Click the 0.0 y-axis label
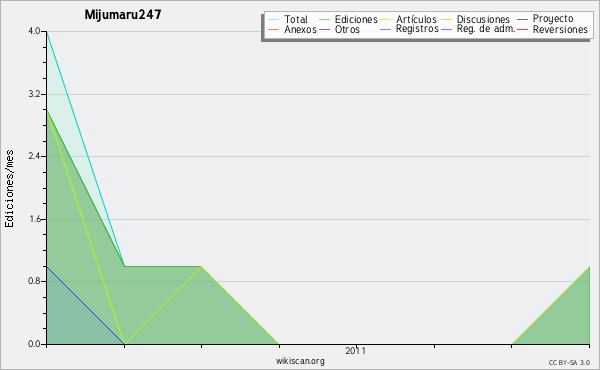Viewport: 600px width, 370px height. [x=34, y=344]
